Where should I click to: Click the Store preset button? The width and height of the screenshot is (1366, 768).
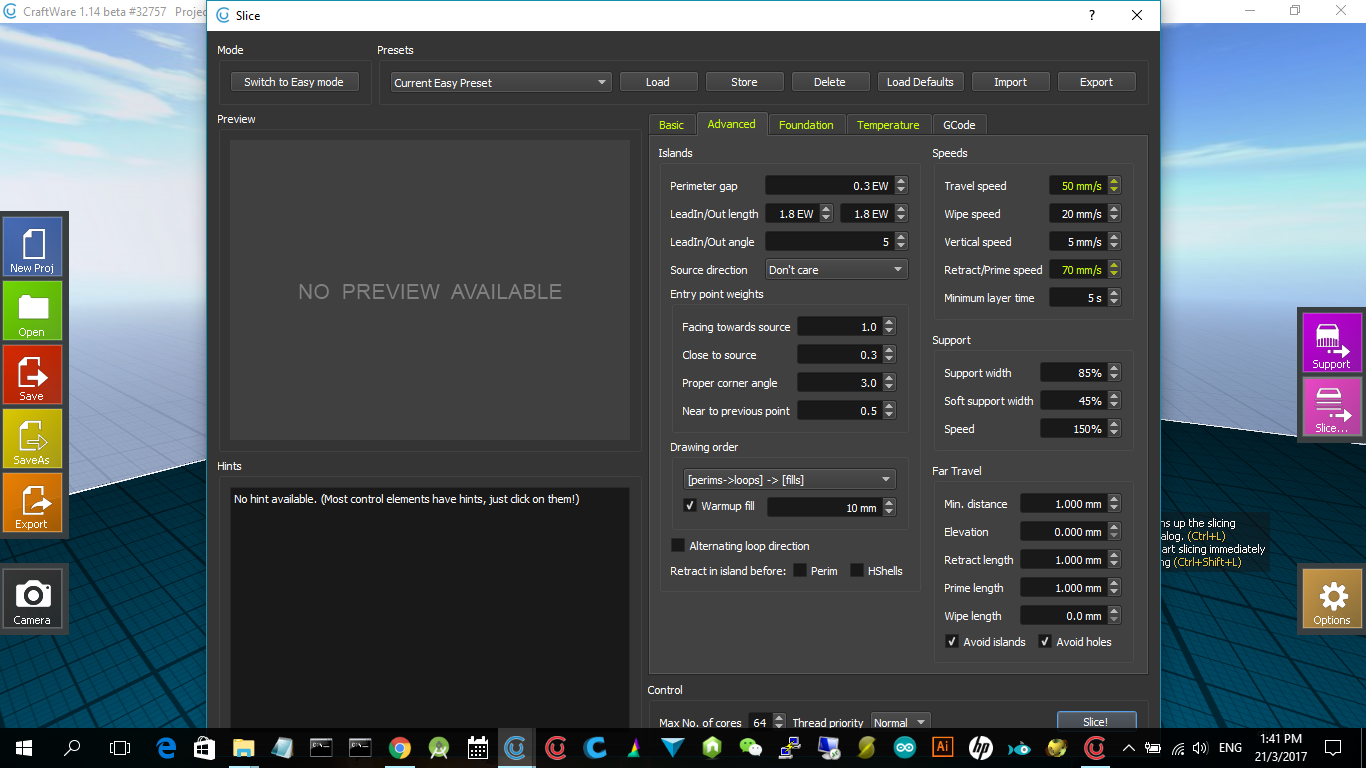click(x=744, y=82)
